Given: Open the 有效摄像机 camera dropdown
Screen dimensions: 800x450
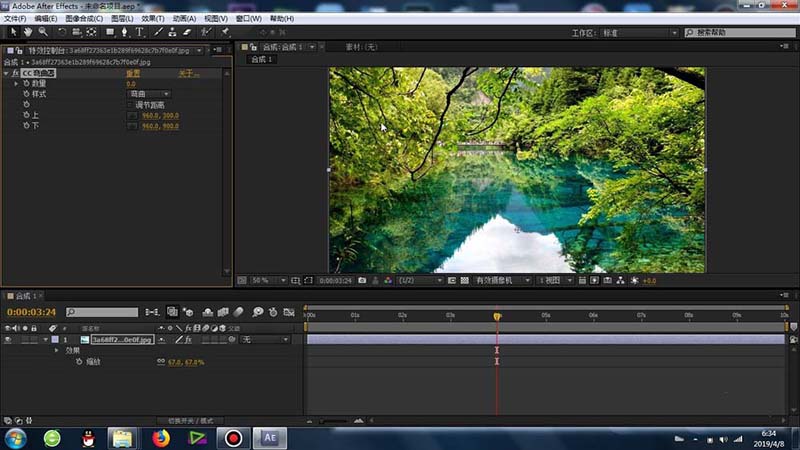Looking at the screenshot, I should [x=503, y=281].
